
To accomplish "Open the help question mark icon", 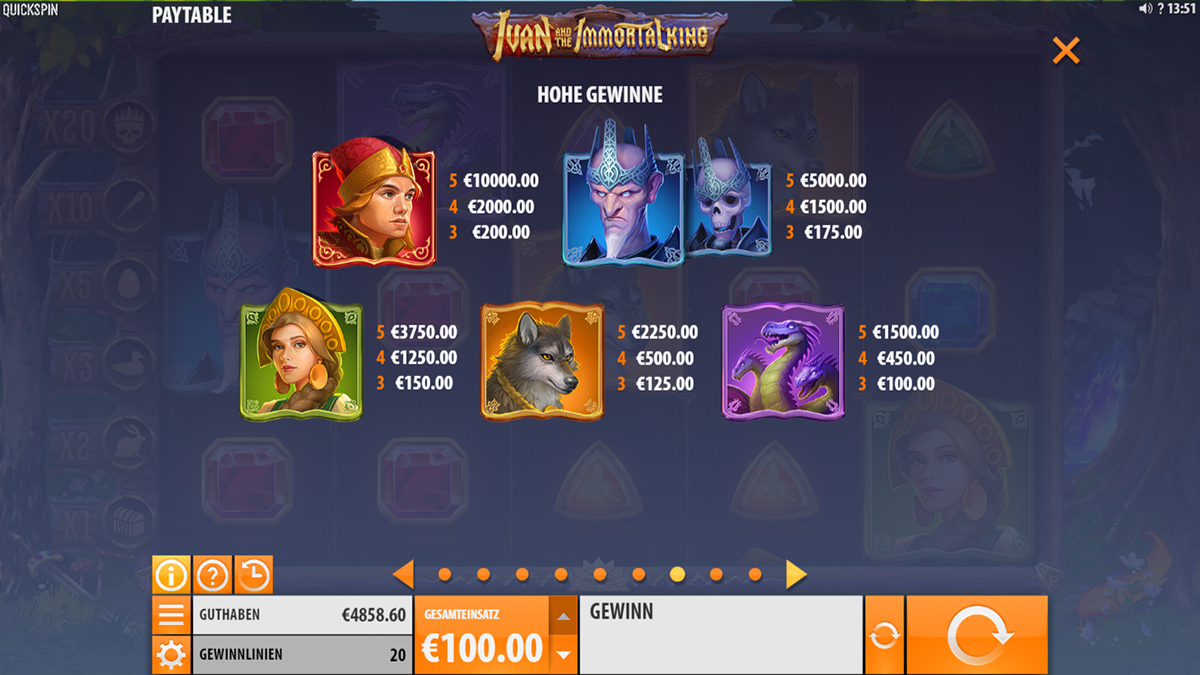I will [212, 575].
